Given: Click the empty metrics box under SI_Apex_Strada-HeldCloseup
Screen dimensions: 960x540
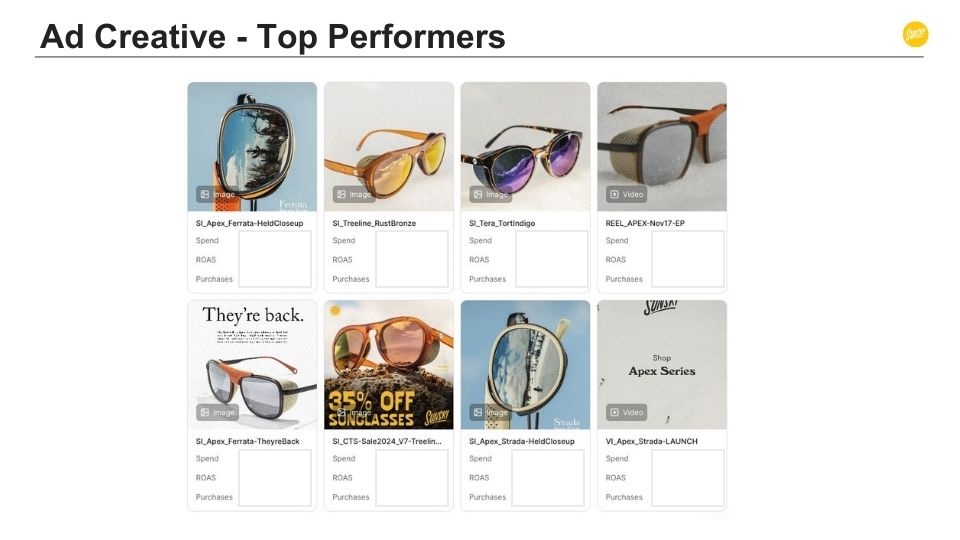Looking at the screenshot, I should (x=548, y=478).
